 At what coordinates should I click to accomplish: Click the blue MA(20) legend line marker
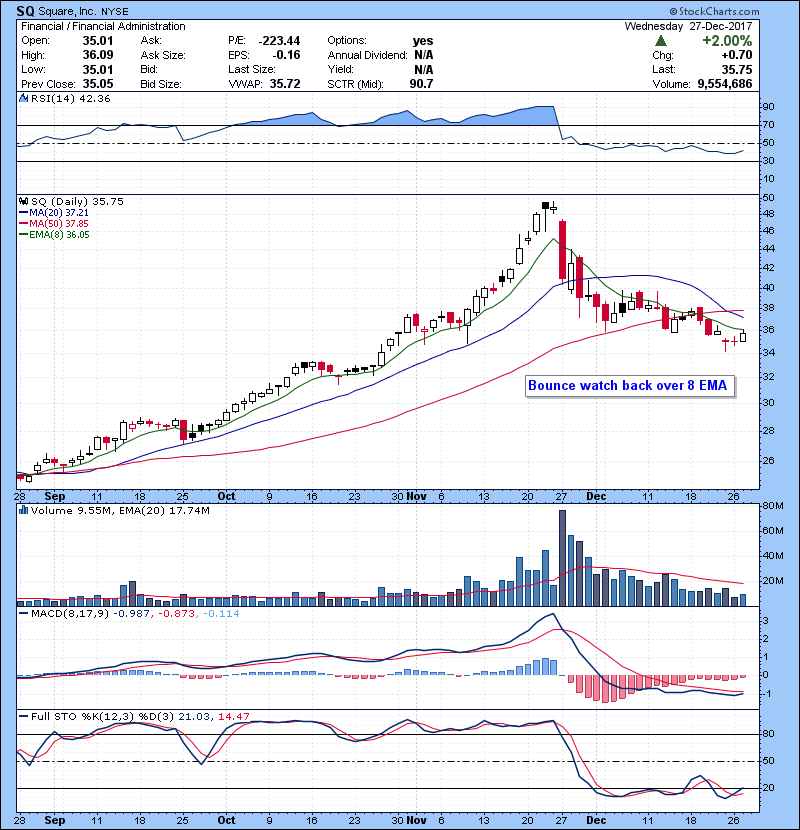[23, 213]
